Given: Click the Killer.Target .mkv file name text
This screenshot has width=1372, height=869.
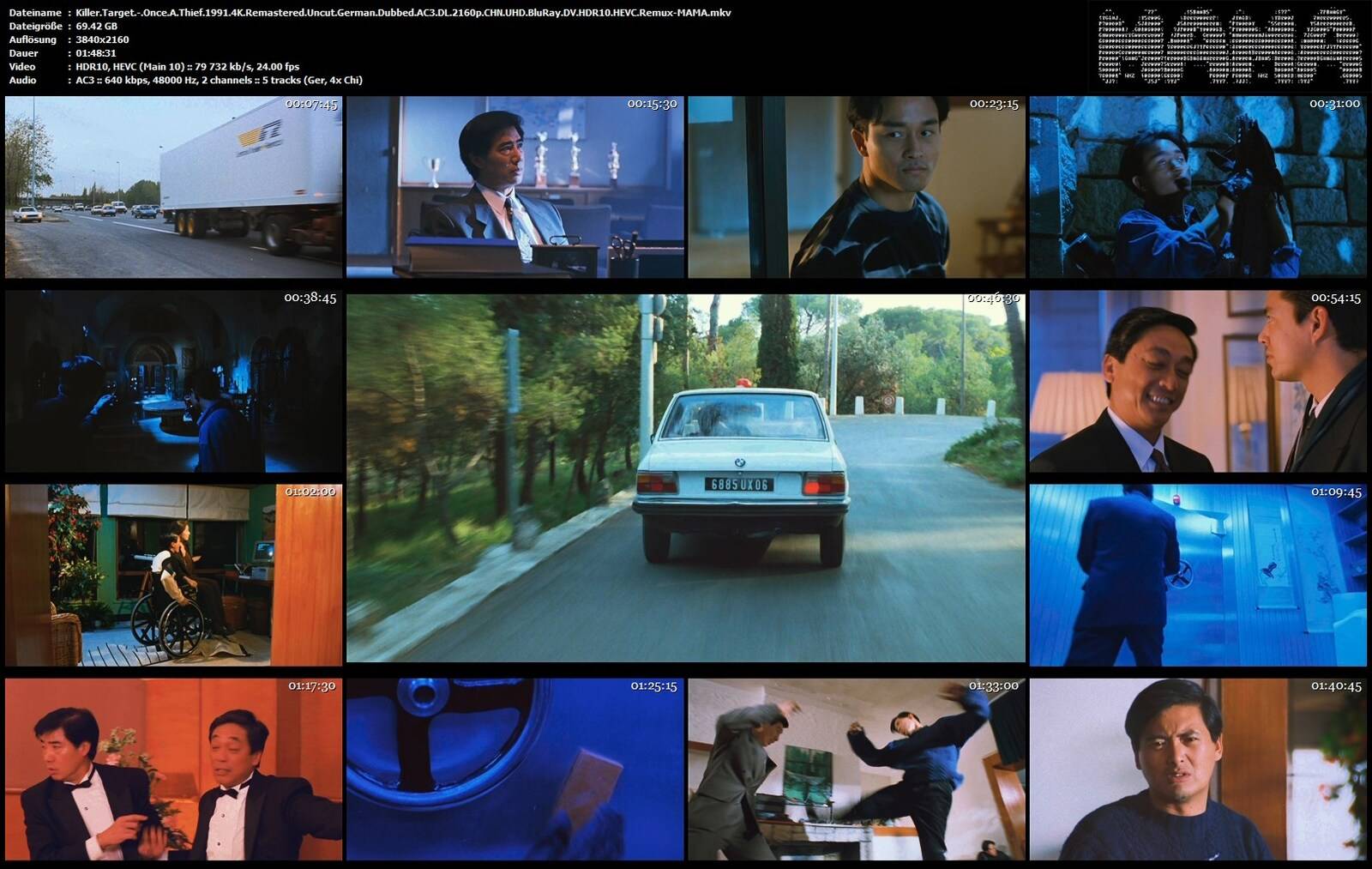Looking at the screenshot, I should (403, 13).
